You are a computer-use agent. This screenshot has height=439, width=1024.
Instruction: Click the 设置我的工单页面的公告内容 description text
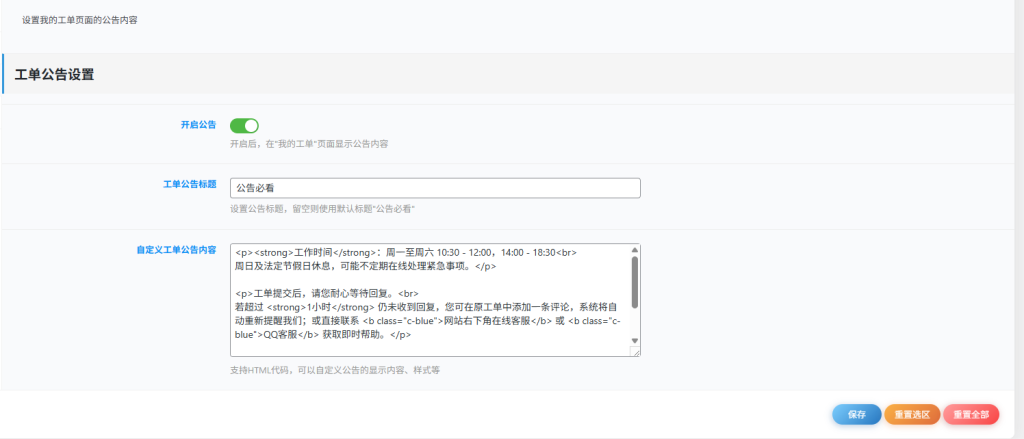click(80, 19)
